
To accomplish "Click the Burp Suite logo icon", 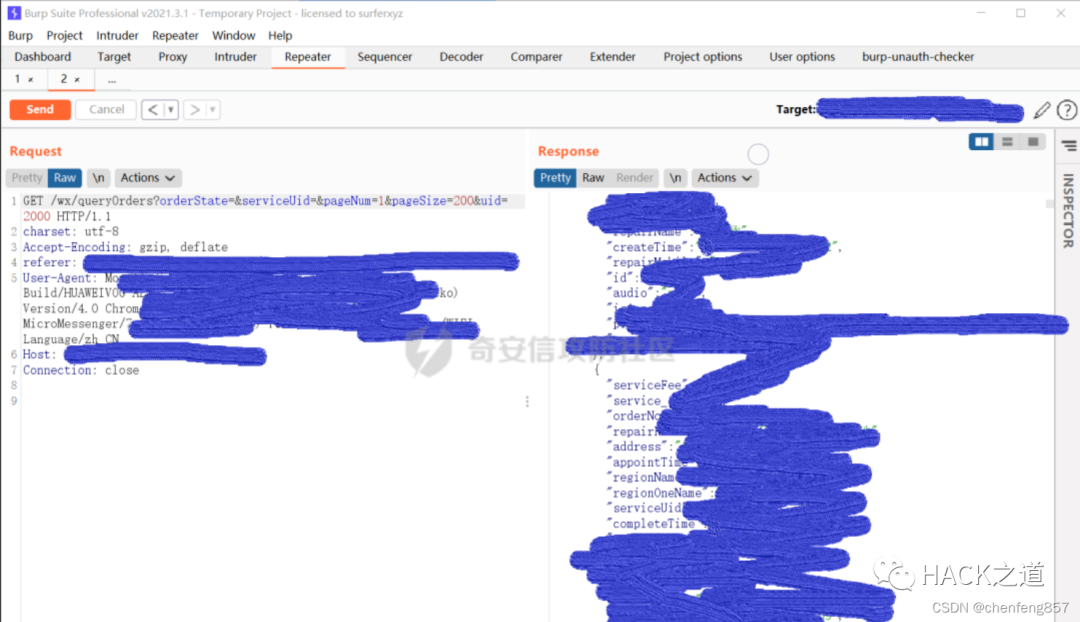I will coord(14,13).
